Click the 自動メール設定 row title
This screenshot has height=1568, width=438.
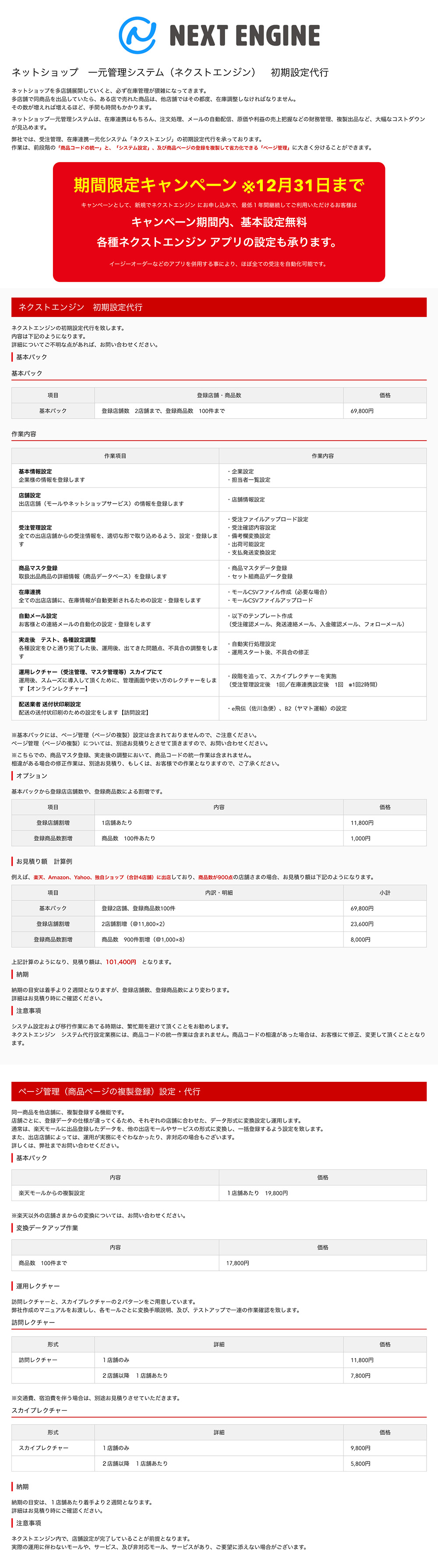click(39, 615)
